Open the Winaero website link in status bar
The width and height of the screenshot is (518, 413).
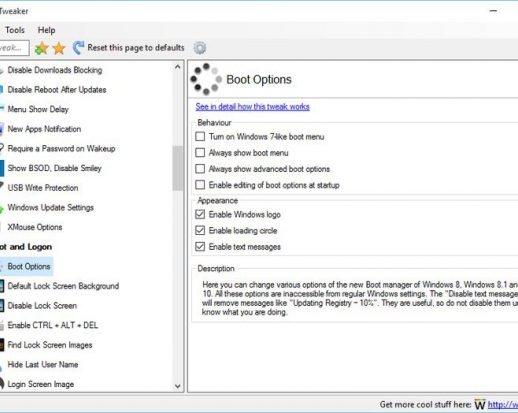tap(503, 405)
